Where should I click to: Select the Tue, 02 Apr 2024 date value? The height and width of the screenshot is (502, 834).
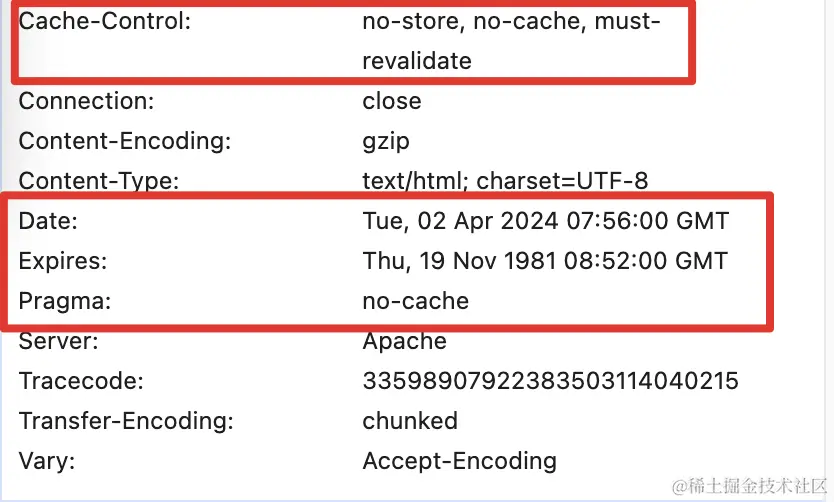[x=546, y=221]
